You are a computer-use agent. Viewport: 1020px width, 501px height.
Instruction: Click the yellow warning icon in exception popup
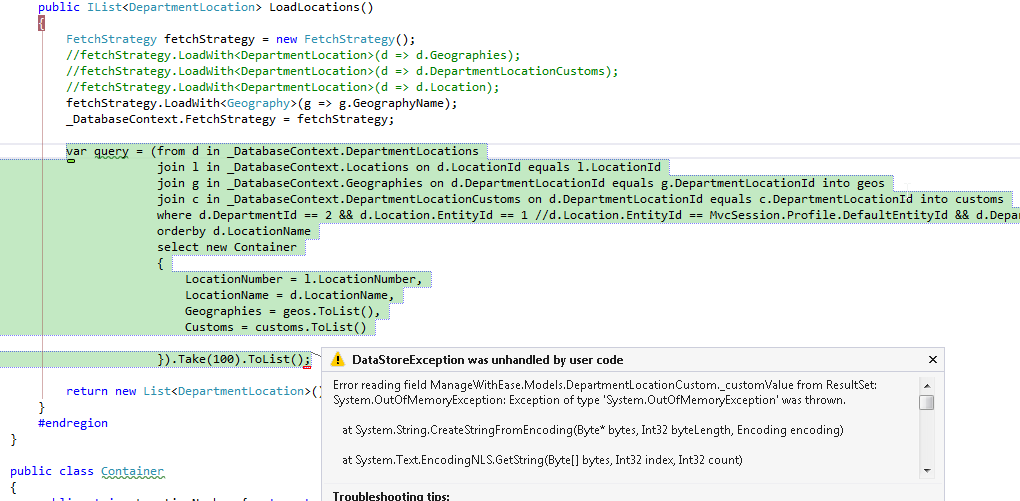pos(337,359)
